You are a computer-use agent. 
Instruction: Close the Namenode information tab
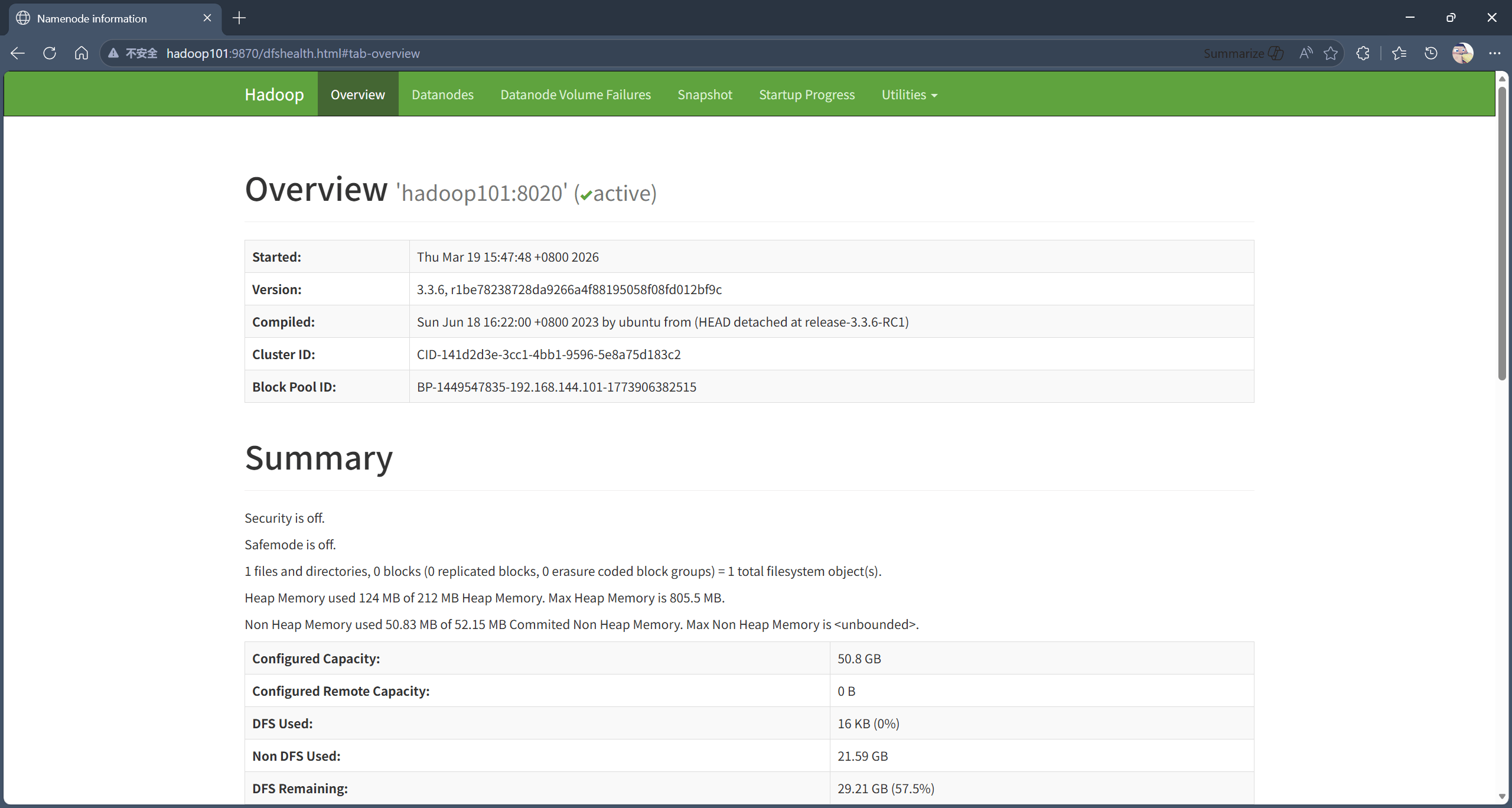tap(207, 18)
